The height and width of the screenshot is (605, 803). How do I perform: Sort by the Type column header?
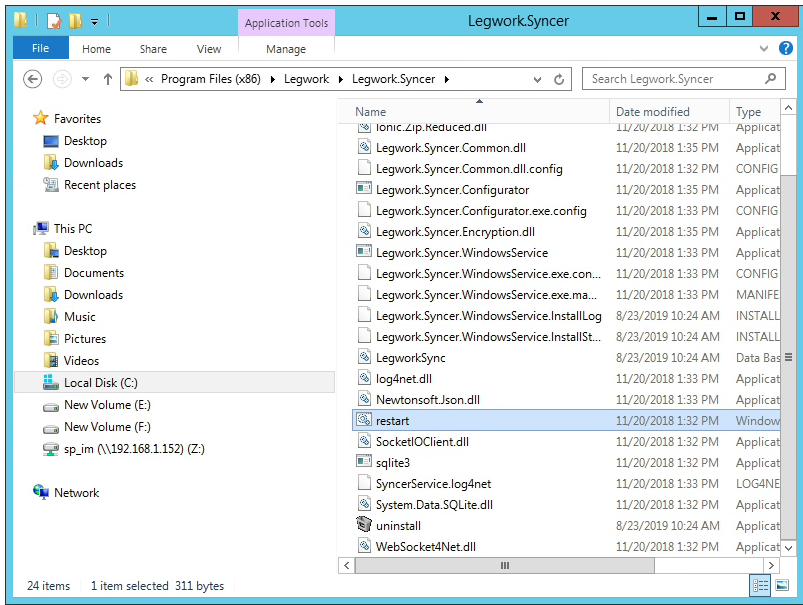pos(748,112)
